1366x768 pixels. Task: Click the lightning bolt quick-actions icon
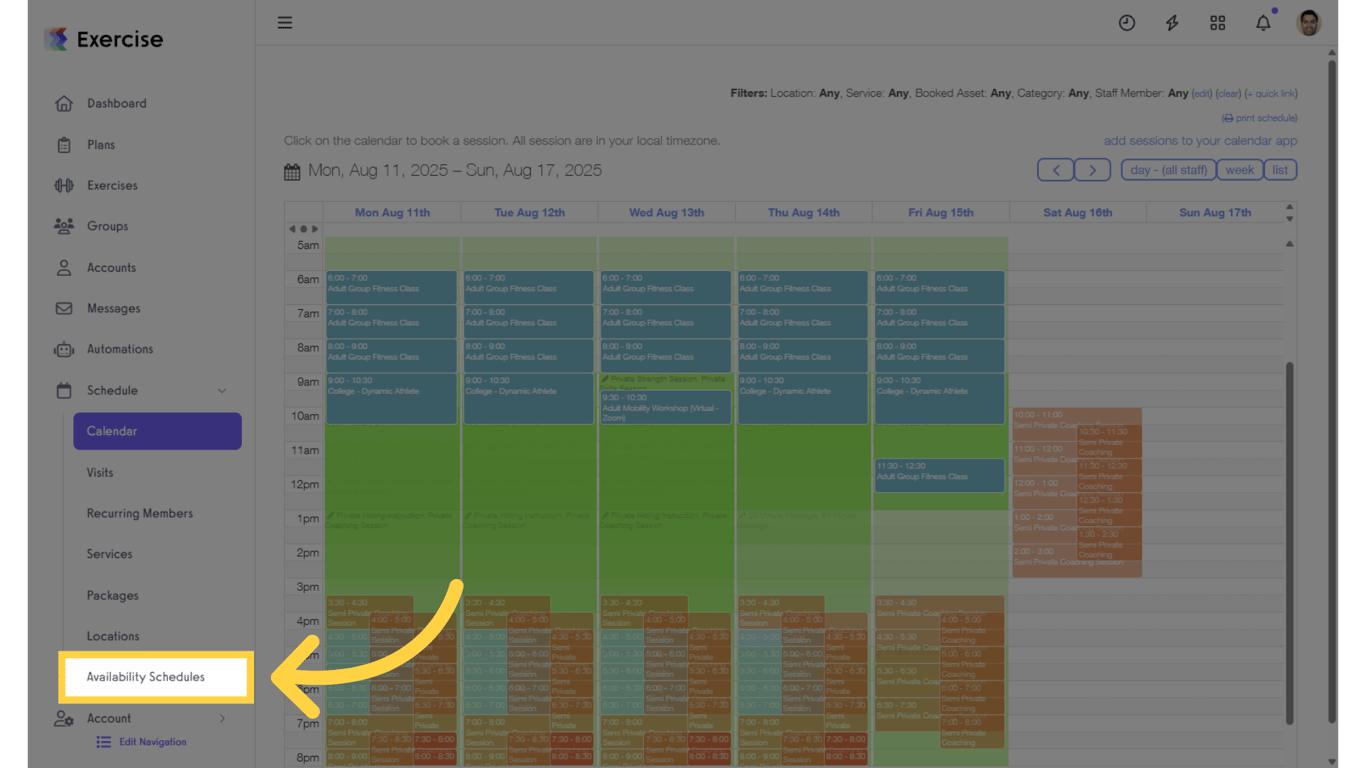(x=1172, y=22)
